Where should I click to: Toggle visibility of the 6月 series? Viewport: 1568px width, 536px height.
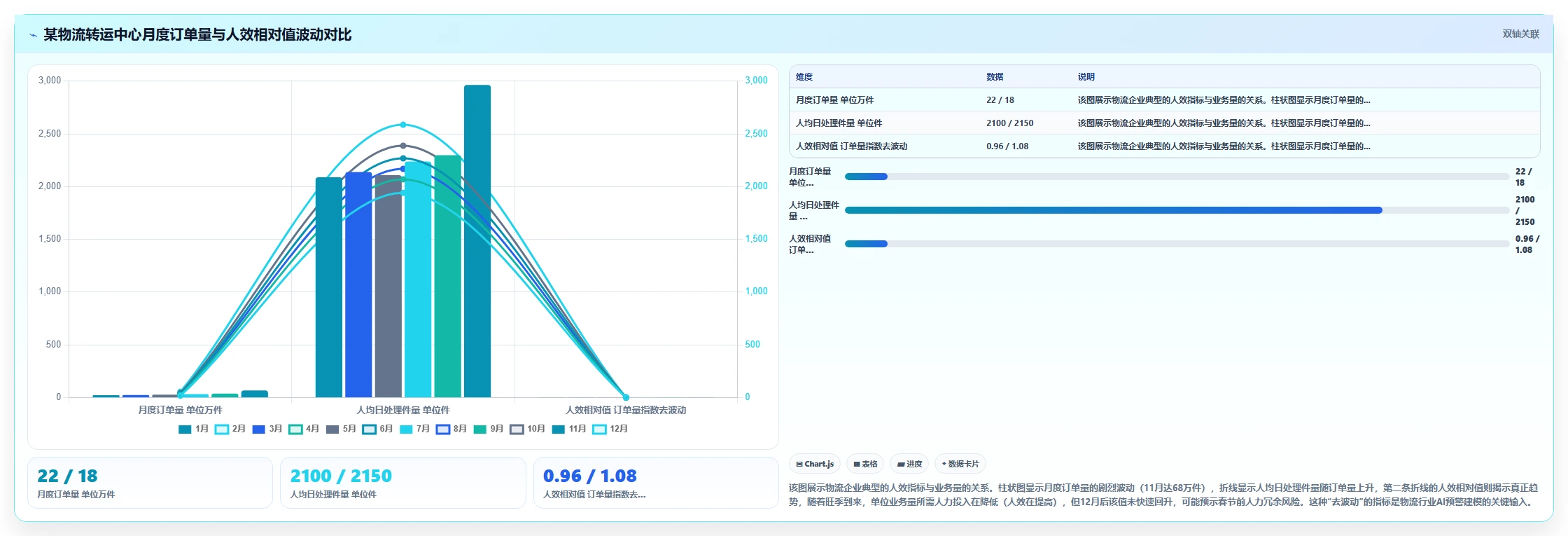pyautogui.click(x=378, y=430)
